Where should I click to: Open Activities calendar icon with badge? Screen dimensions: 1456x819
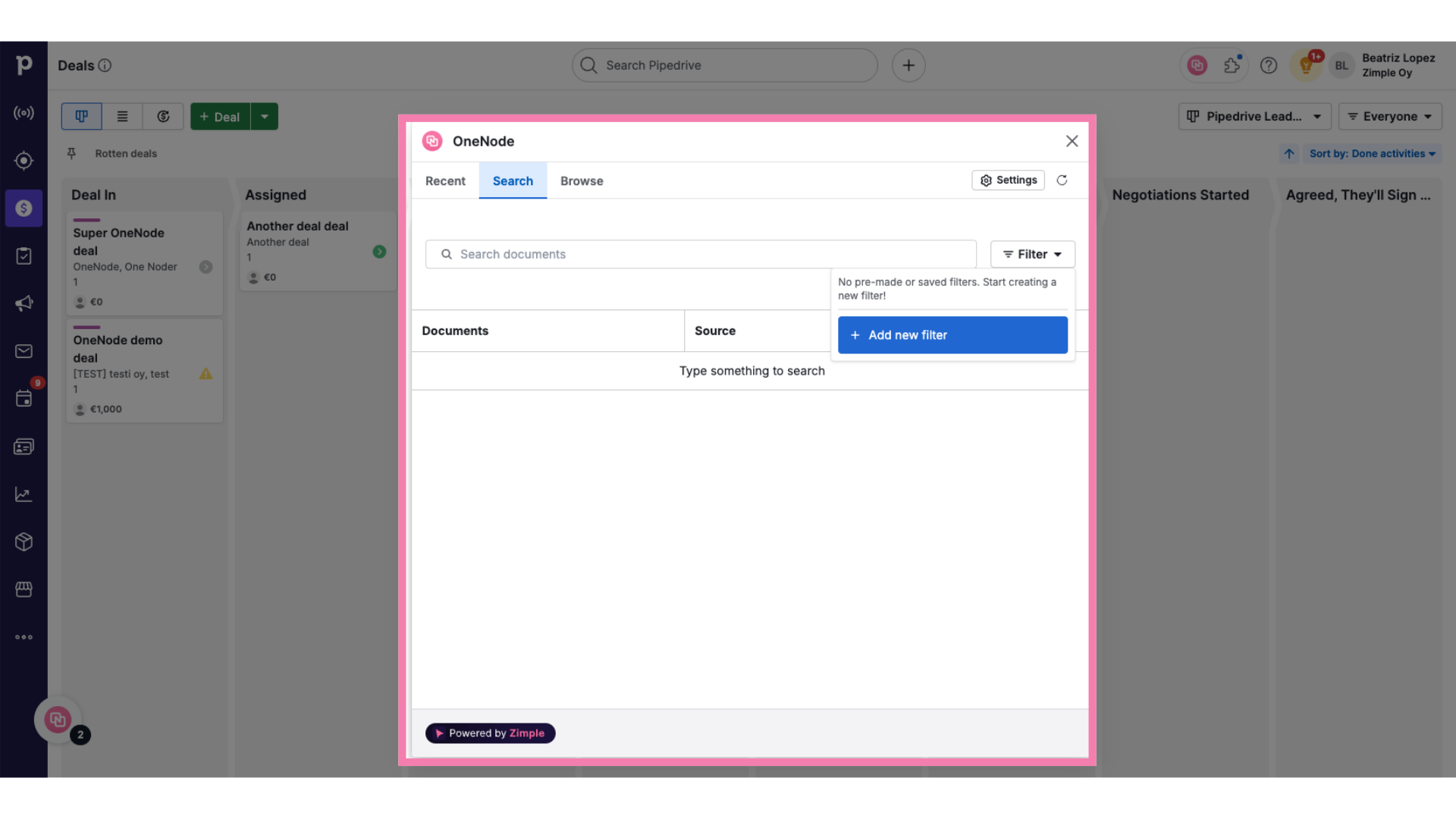tap(24, 399)
